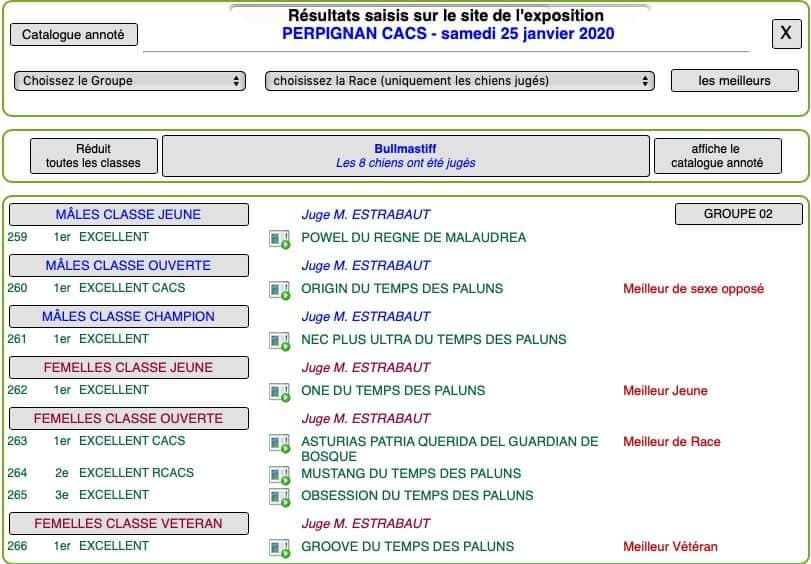The height and width of the screenshot is (564, 811).
Task: Select ASTURIAS PATRIA QUERIDA DEL GUARDIAN DE BOSQUE
Action: pos(449,449)
